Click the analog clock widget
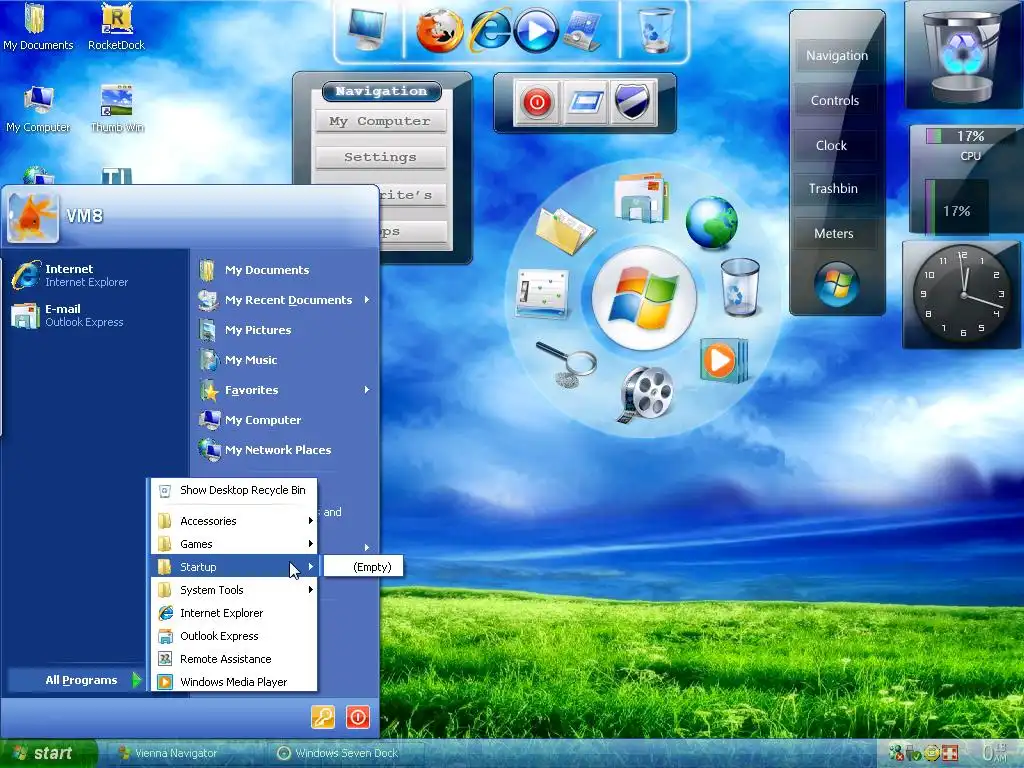Image resolution: width=1024 pixels, height=768 pixels. click(962, 295)
